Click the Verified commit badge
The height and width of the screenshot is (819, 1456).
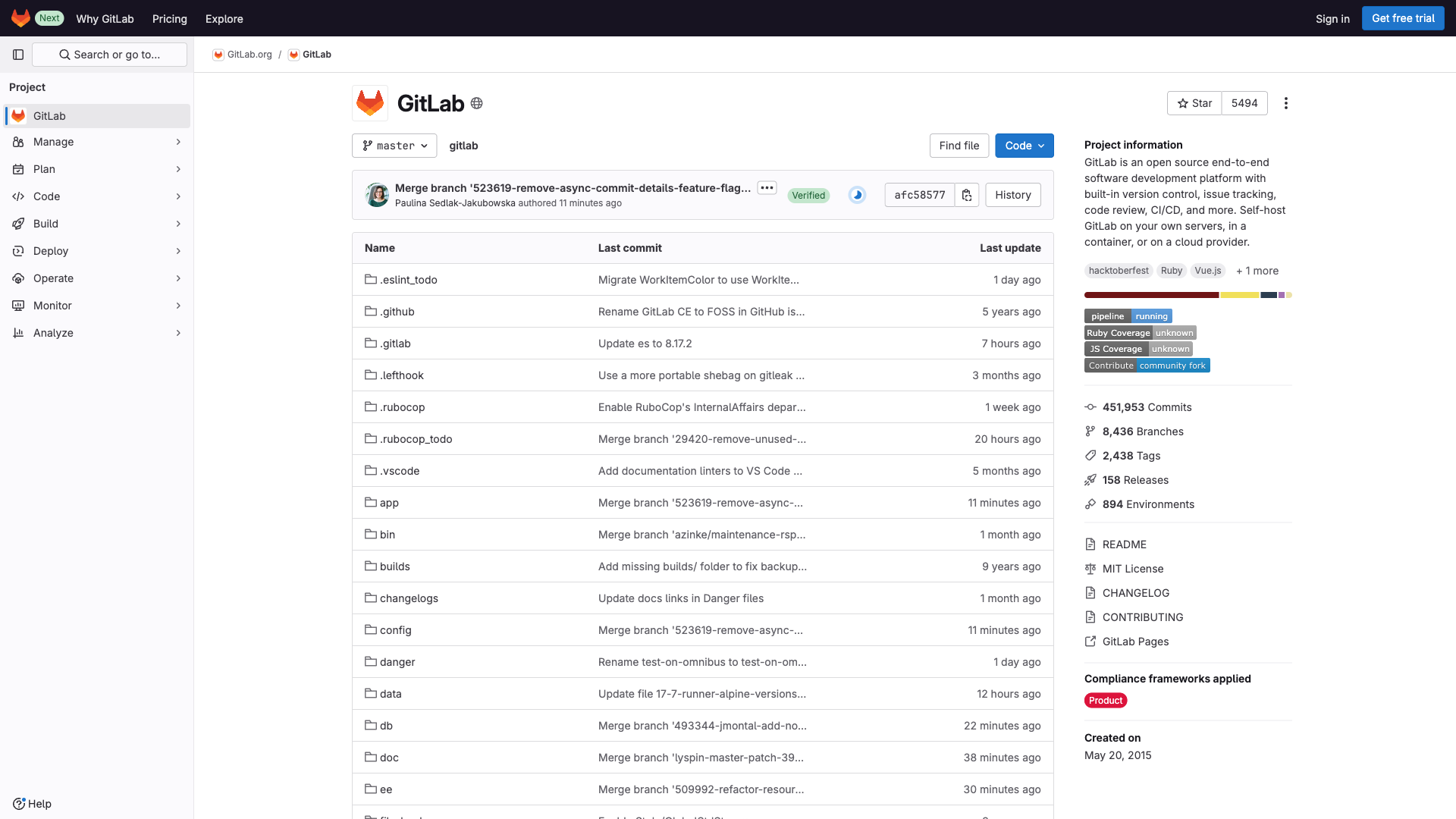808,195
